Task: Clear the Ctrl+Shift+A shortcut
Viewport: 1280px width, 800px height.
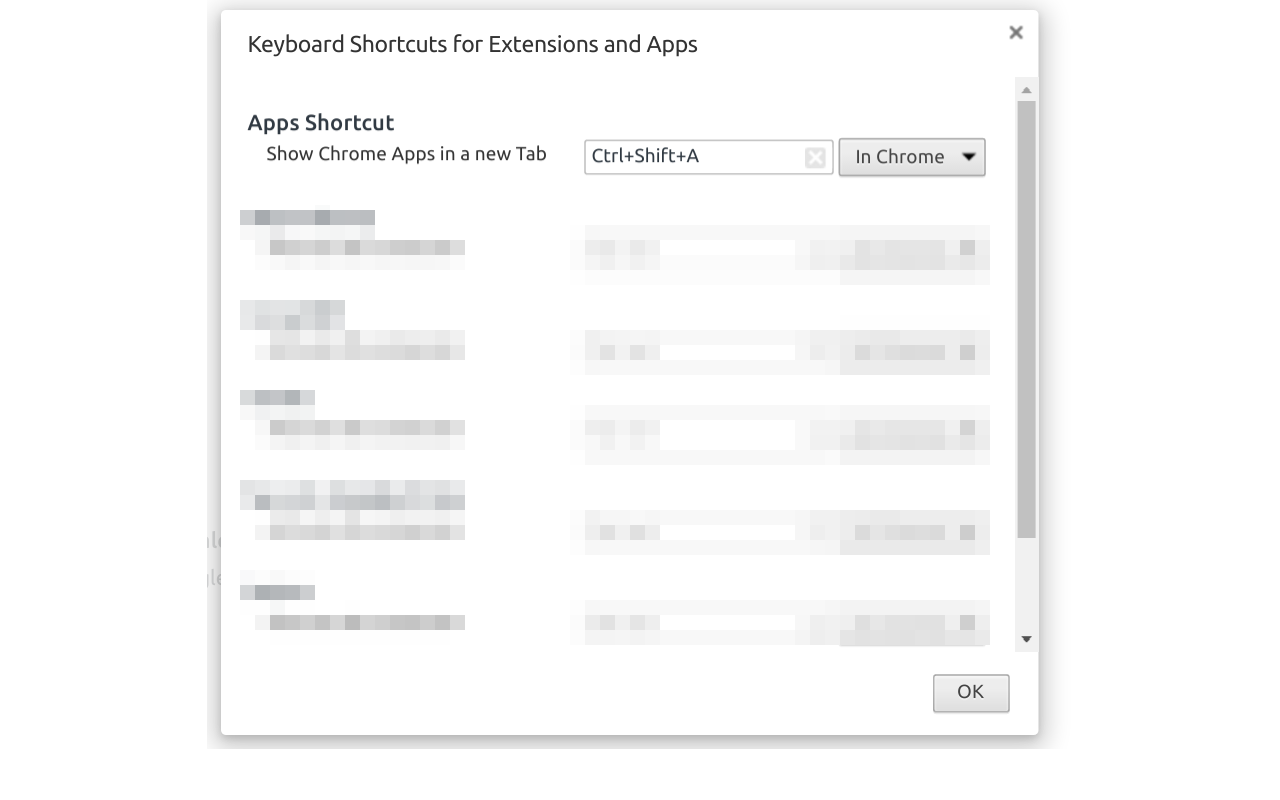Action: click(815, 158)
